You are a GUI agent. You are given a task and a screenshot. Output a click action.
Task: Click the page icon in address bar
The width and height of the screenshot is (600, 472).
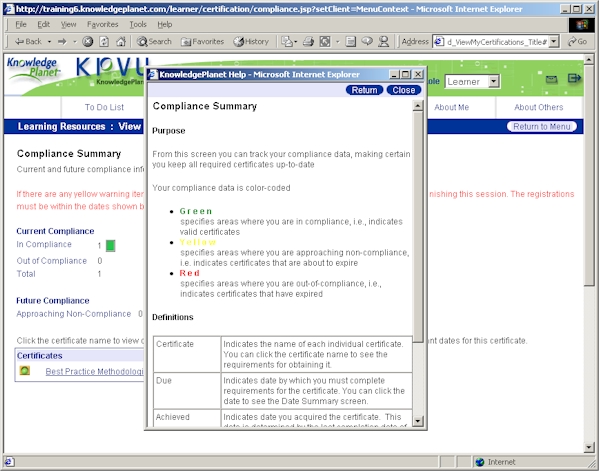pyautogui.click(x=439, y=41)
